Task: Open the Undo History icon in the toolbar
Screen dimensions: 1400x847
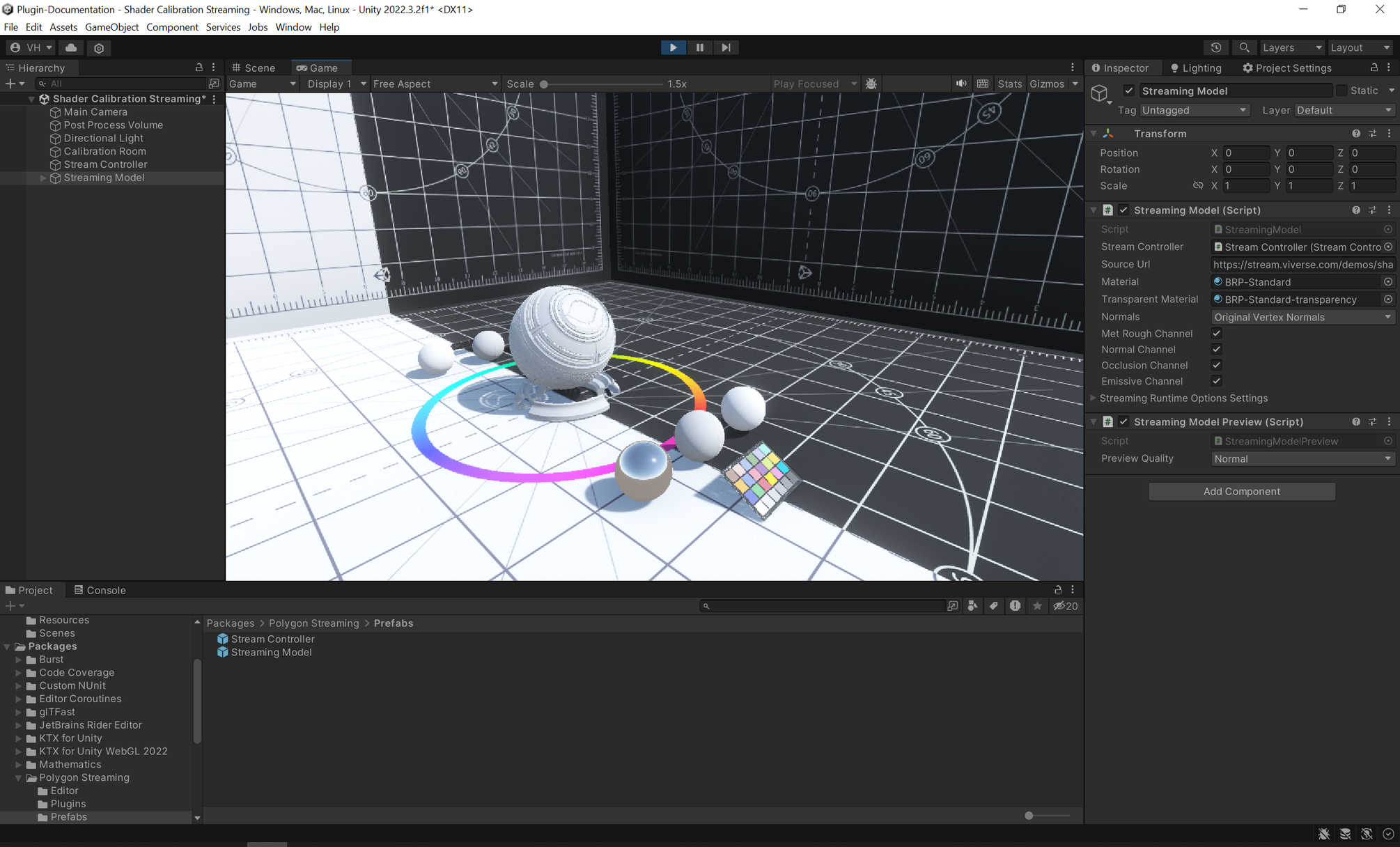Action: [1216, 47]
